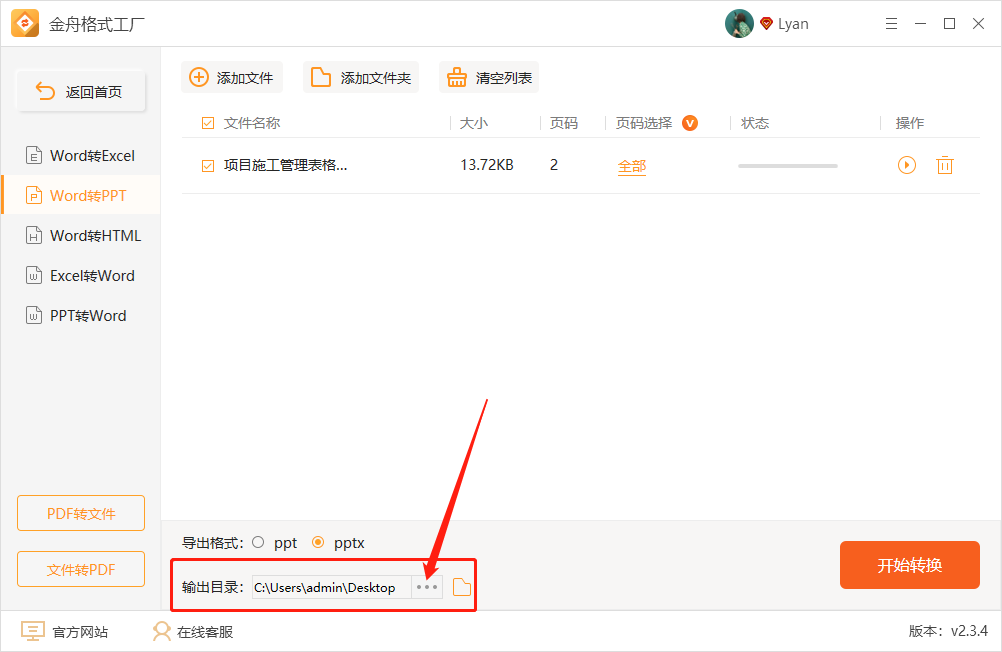Image resolution: width=1002 pixels, height=652 pixels.
Task: Click the 13.72KB file size cell
Action: (x=487, y=165)
